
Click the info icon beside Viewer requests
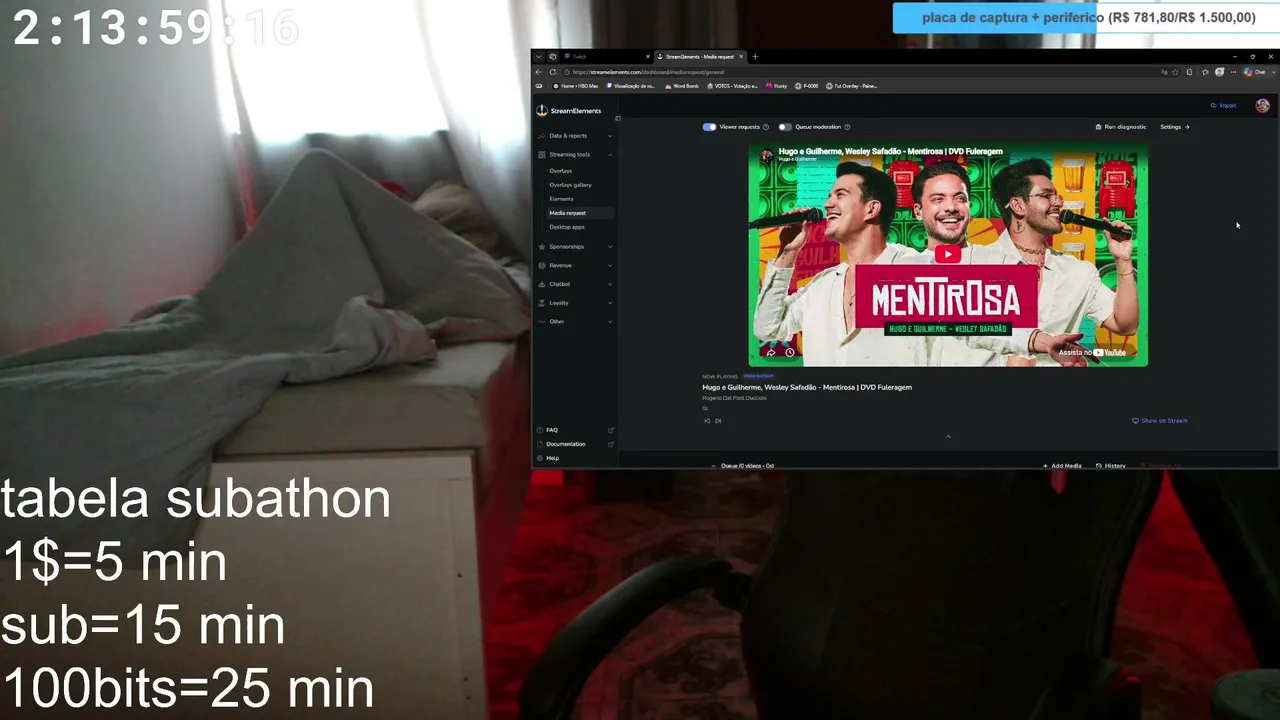[766, 127]
